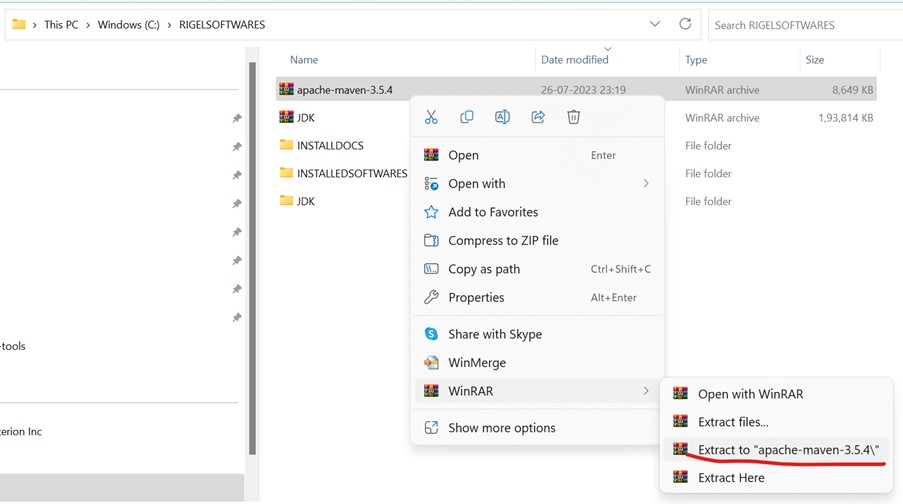Viewport: 903px width, 504px height.
Task: Expand the Open with submenu arrow
Action: (646, 184)
